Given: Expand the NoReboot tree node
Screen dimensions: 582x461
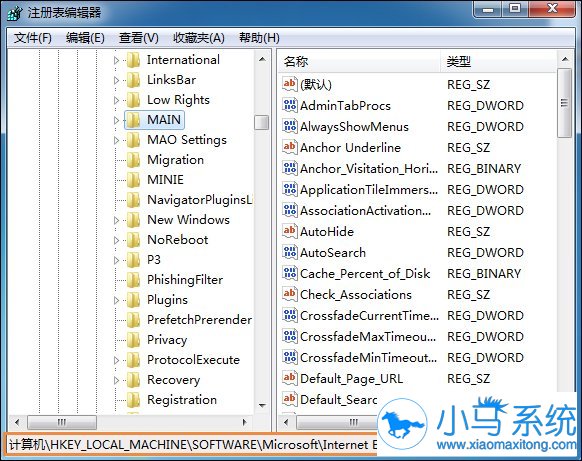Looking at the screenshot, I should coord(117,241).
